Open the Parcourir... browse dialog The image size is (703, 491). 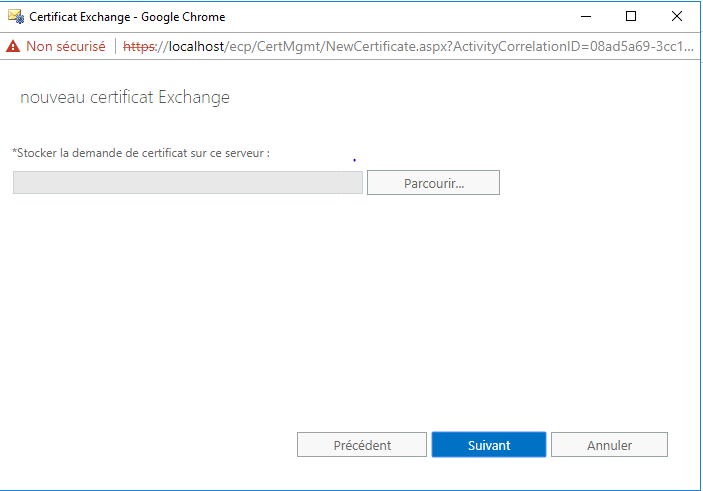[x=433, y=182]
